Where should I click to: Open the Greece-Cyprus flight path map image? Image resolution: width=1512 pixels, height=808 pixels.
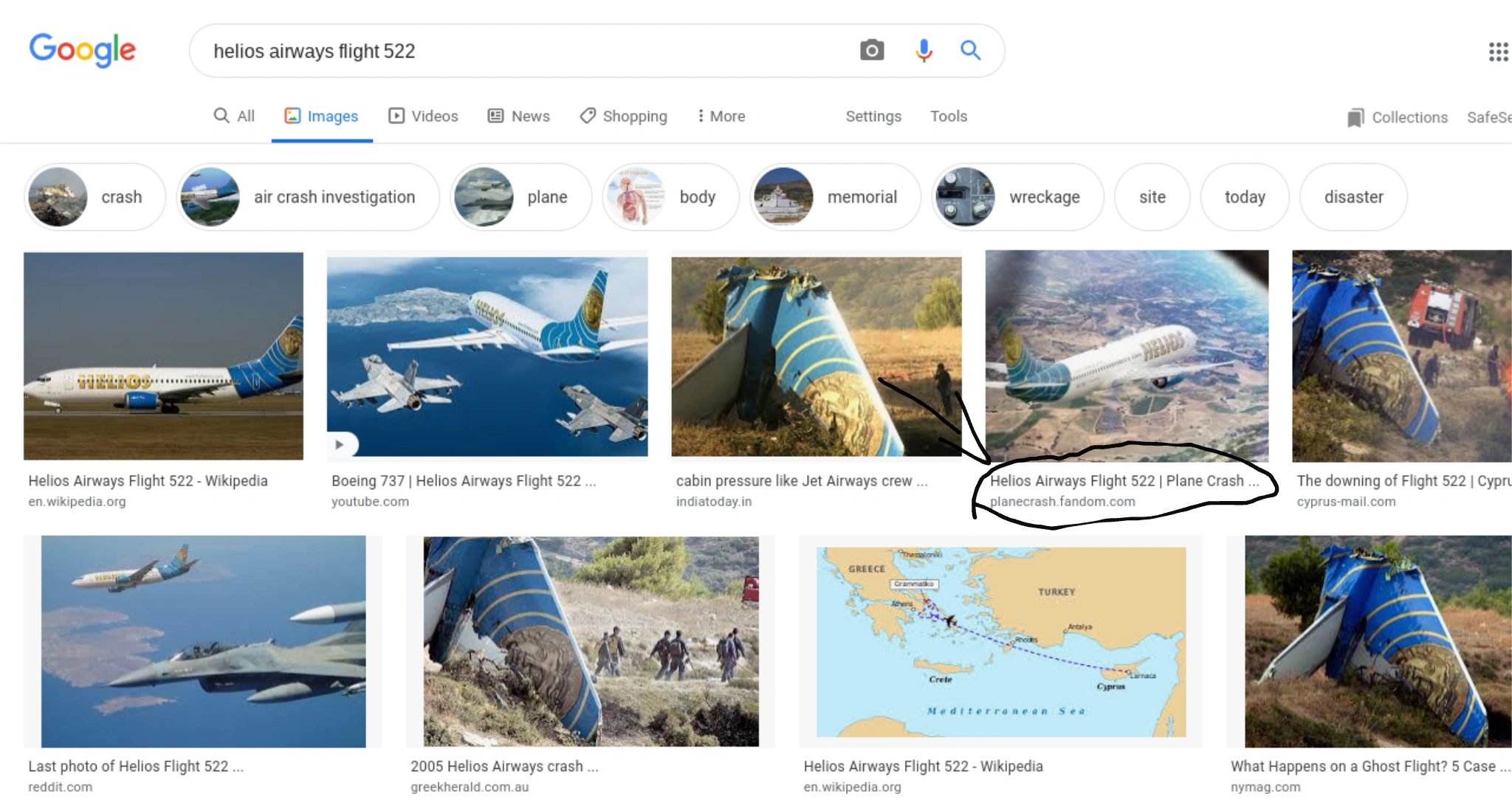(x=1000, y=641)
